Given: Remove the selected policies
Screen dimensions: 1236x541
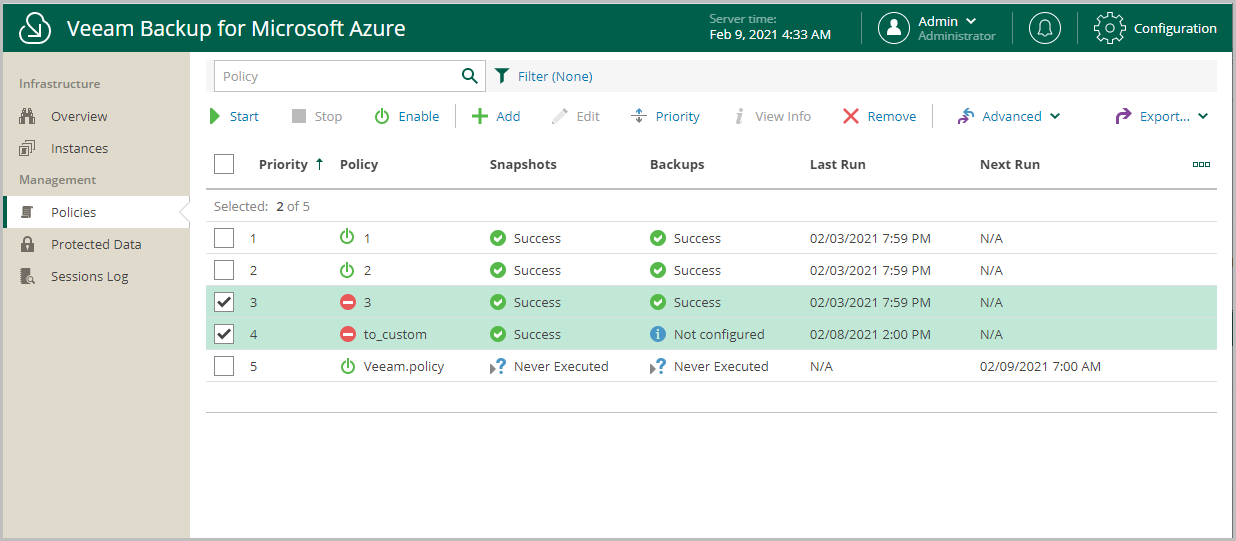Looking at the screenshot, I should pyautogui.click(x=880, y=116).
